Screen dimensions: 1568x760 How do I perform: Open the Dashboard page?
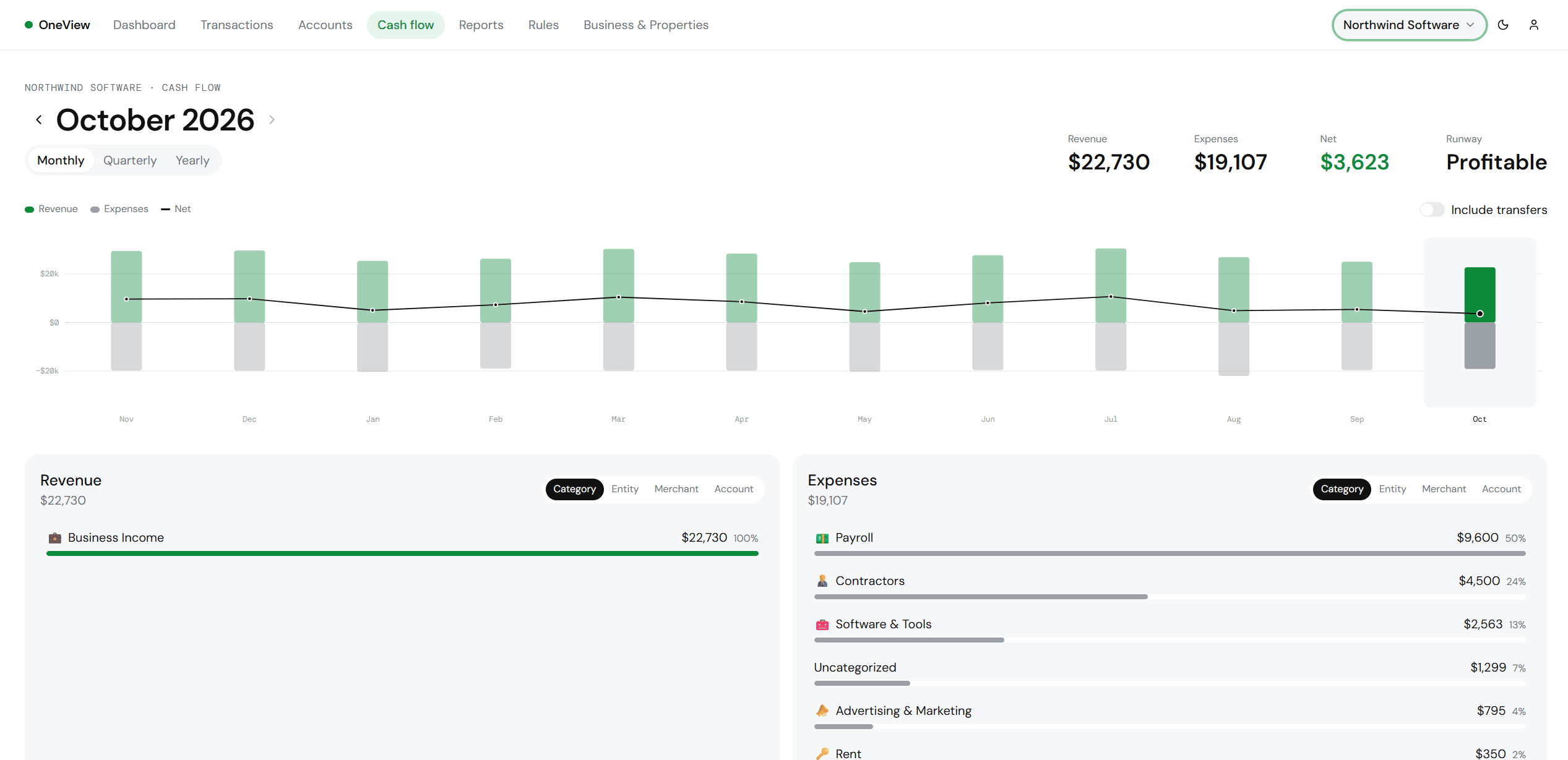click(144, 25)
